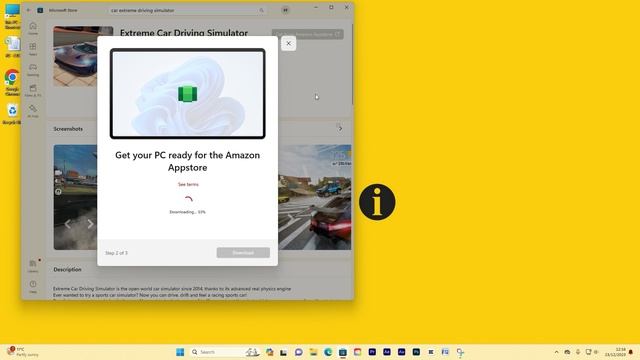This screenshot has height=360, width=640.
Task: Open Recycle Bin on desktop
Action: tap(12, 114)
